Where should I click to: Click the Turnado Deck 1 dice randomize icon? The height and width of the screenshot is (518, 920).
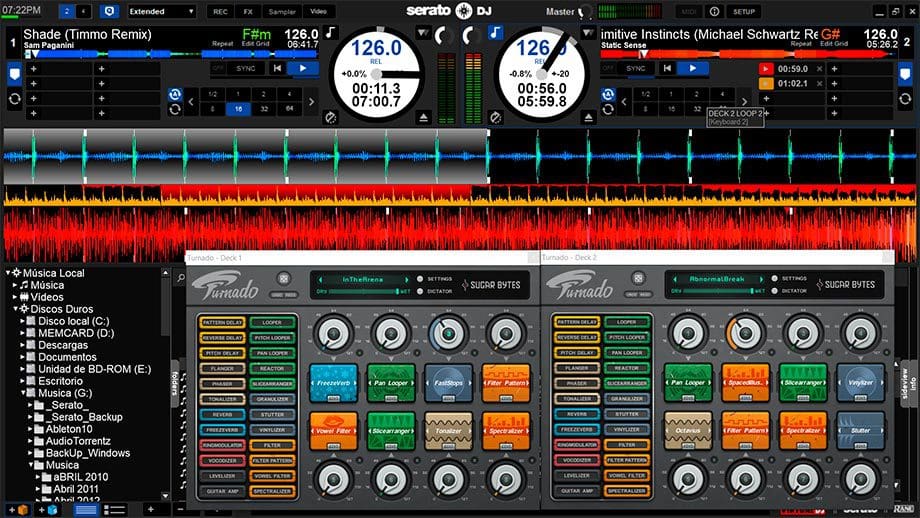click(x=283, y=279)
